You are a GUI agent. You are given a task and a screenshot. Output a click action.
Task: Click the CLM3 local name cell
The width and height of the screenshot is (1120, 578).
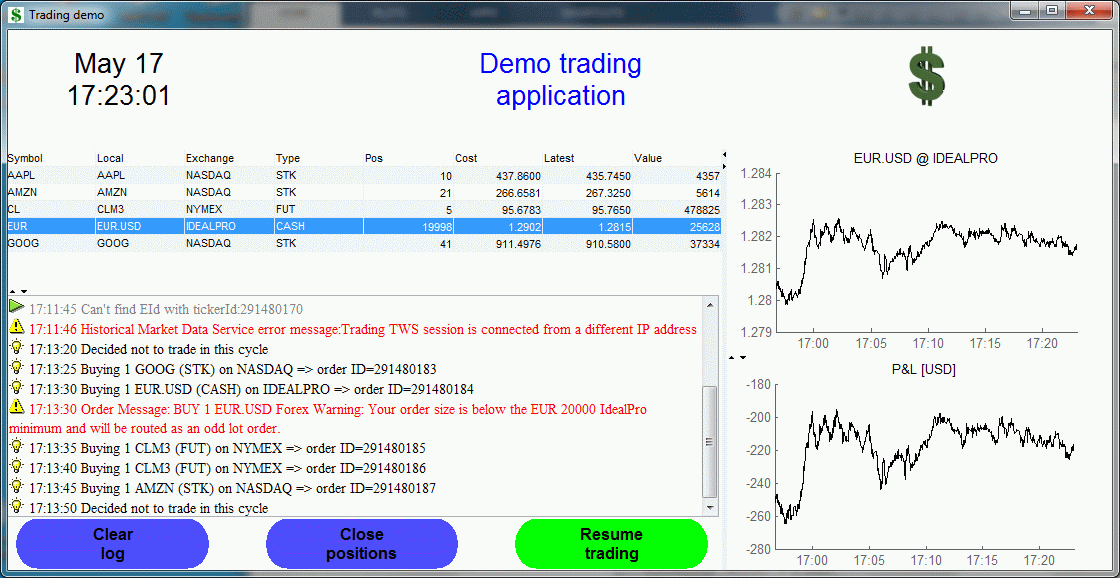[x=141, y=209]
